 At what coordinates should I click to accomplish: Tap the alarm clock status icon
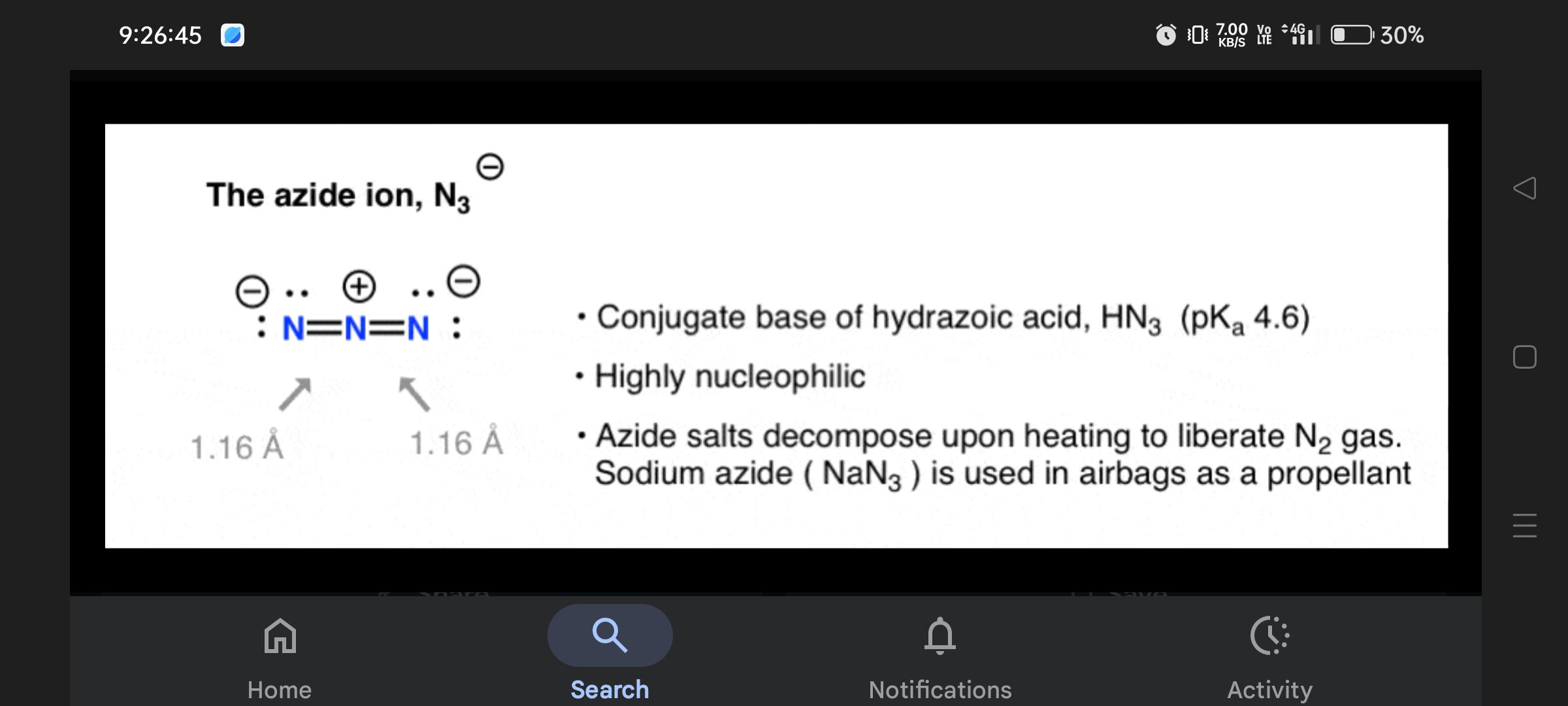(1166, 35)
